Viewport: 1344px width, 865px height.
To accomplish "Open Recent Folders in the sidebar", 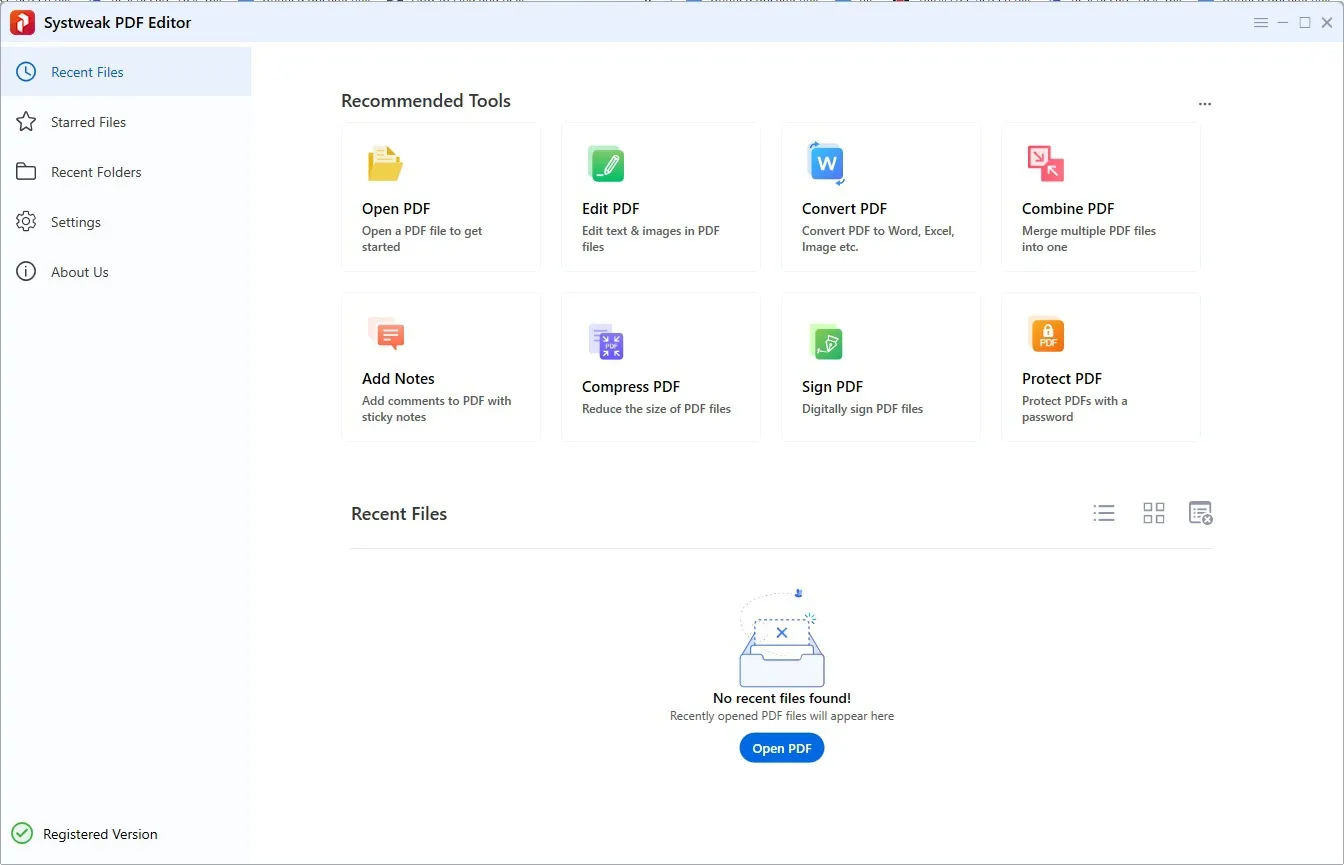I will point(126,172).
